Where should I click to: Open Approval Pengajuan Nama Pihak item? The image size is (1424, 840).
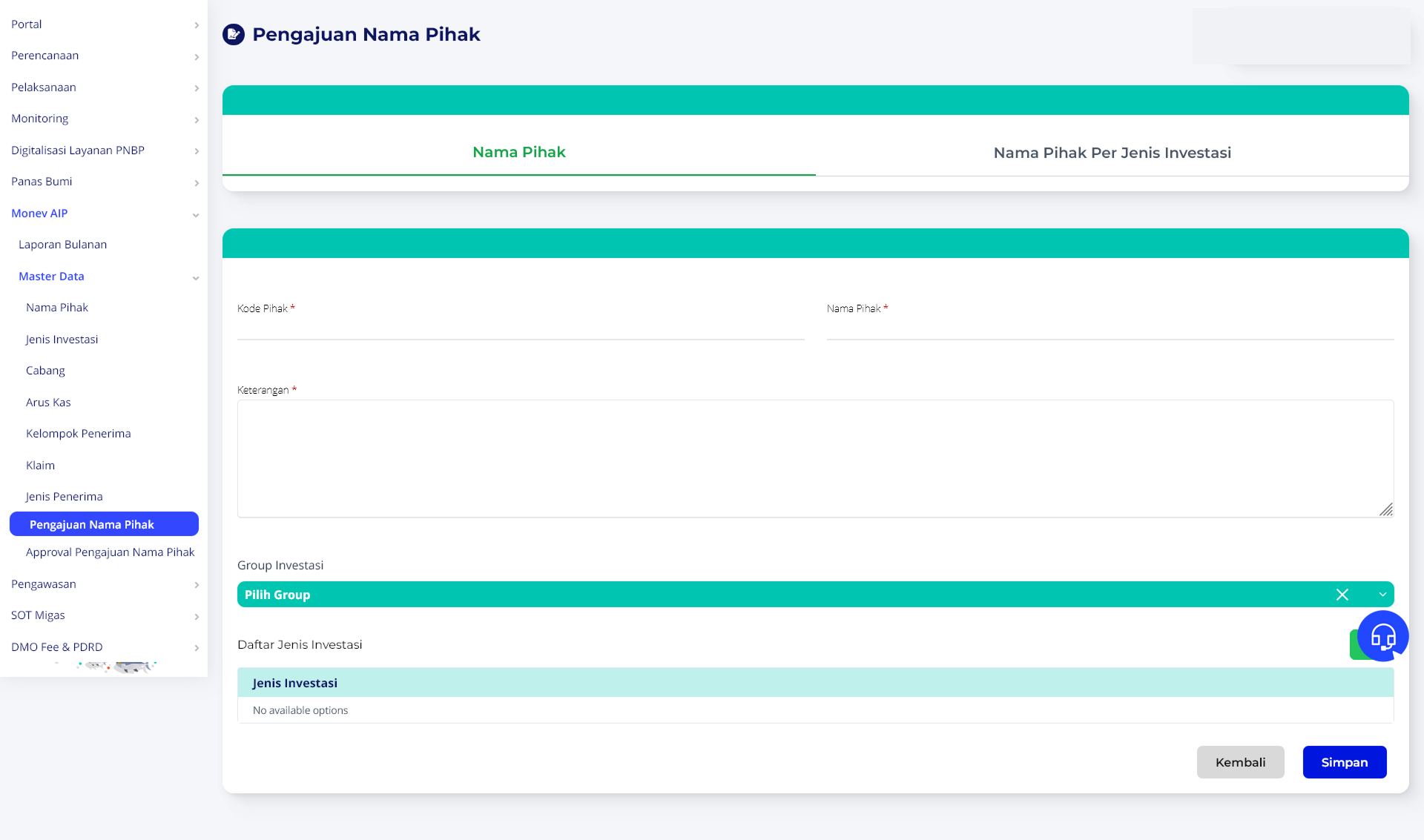[110, 552]
